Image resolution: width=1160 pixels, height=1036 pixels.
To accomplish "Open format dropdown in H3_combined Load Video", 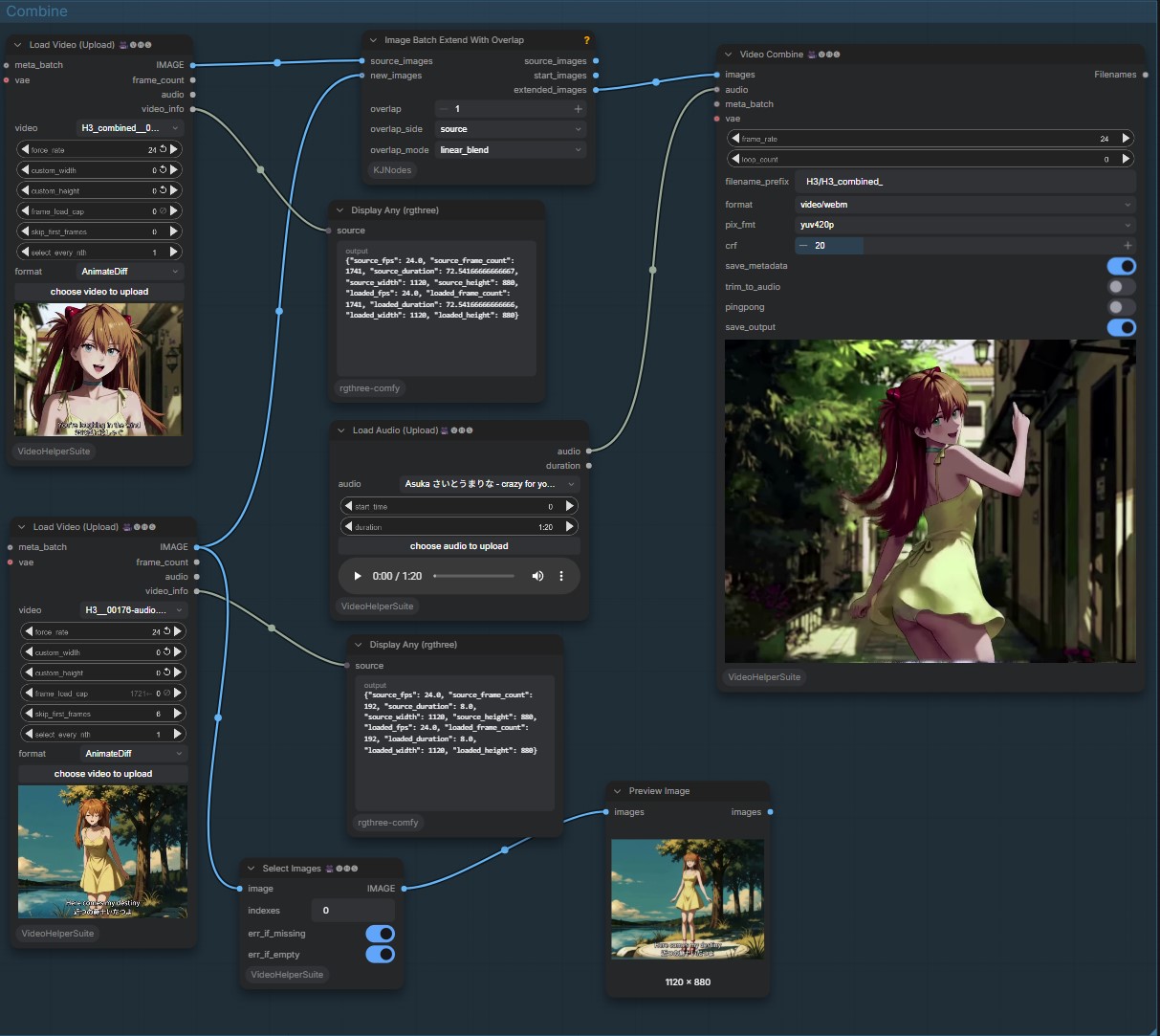I will pyautogui.click(x=130, y=272).
